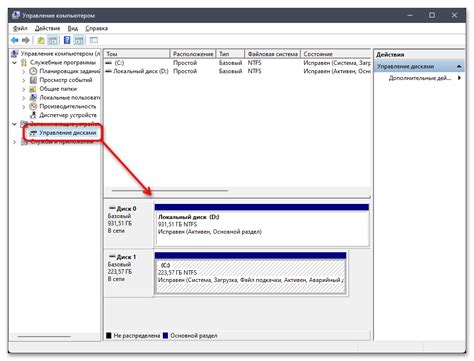Open the Вид menu
Image resolution: width=474 pixels, height=361 pixels.
click(x=73, y=28)
